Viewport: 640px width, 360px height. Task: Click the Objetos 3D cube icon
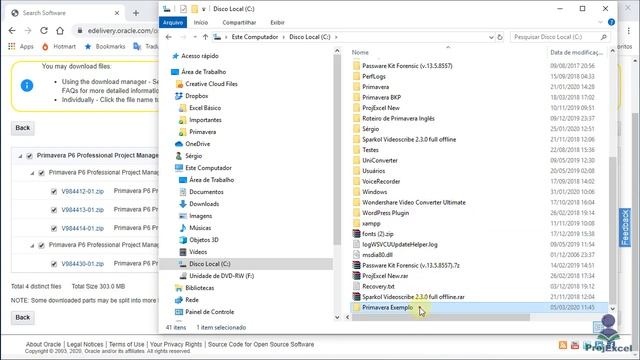tap(183, 240)
